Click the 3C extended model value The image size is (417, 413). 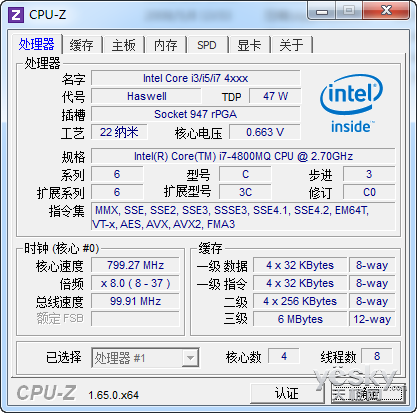point(245,192)
